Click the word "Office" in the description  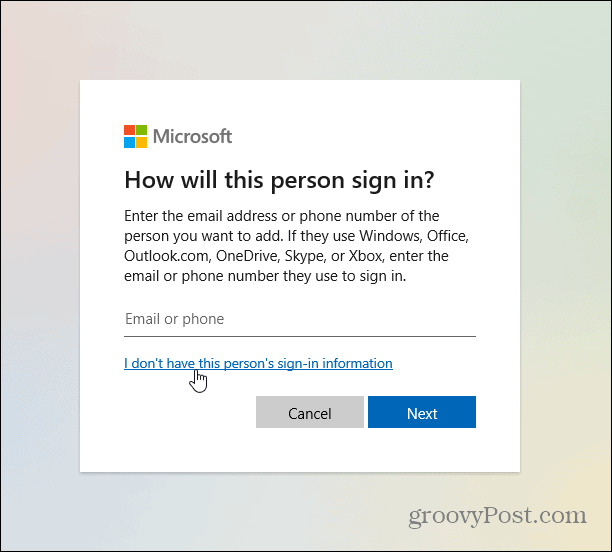tap(447, 236)
